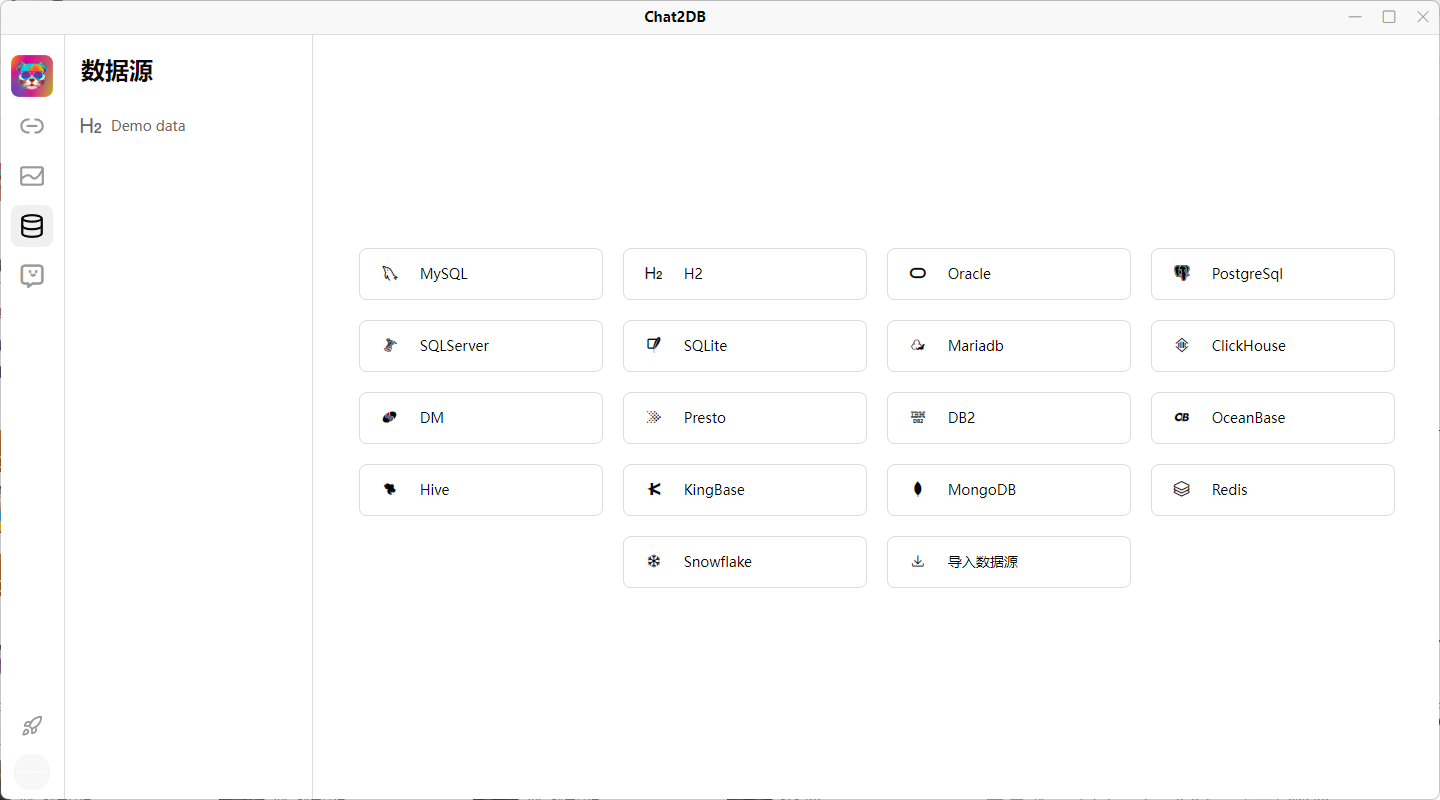Maximize the Chat2DB window
Viewport: 1440px width, 800px height.
click(1389, 17)
